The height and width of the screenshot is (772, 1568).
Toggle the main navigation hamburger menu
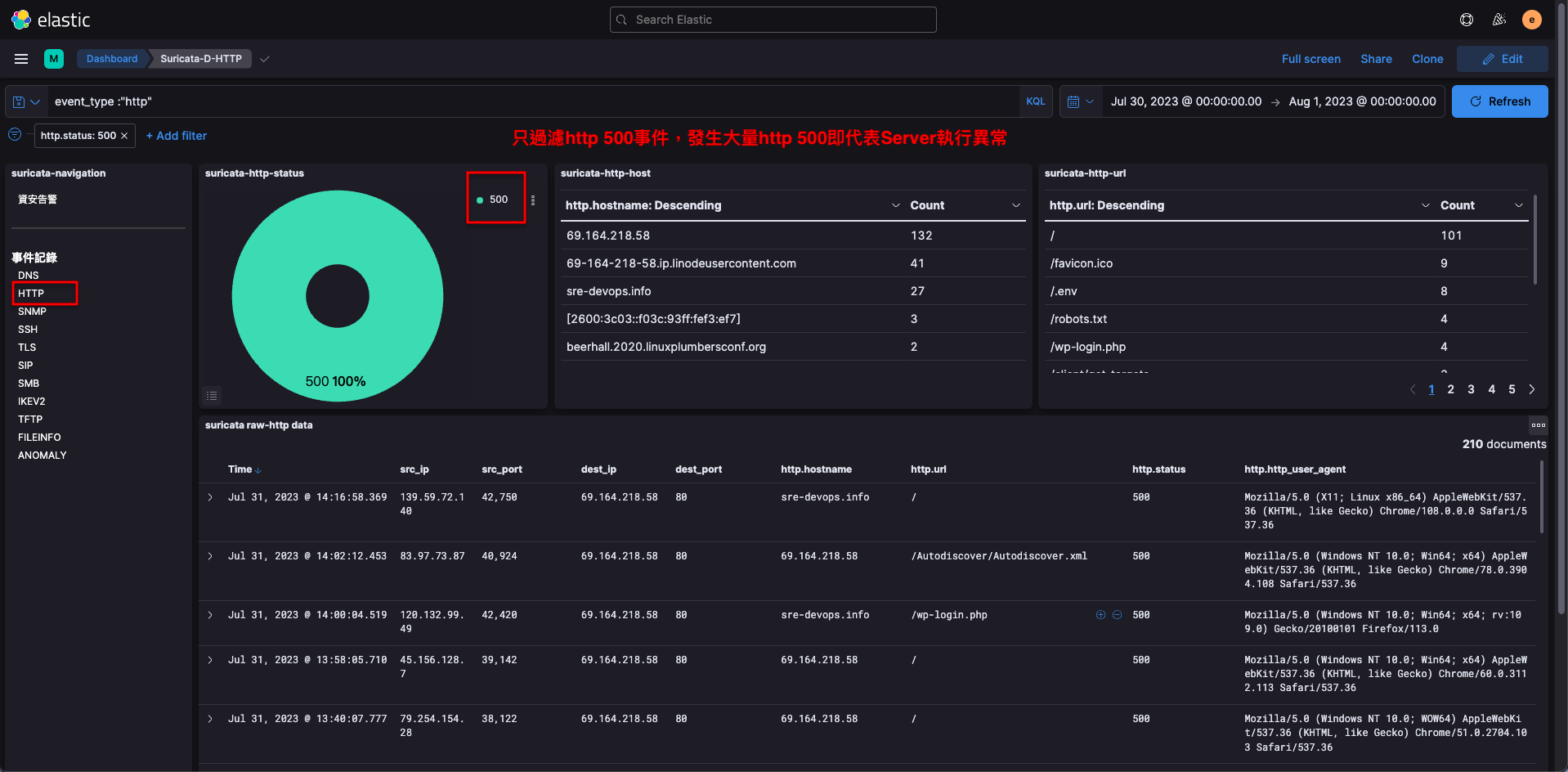tap(21, 59)
